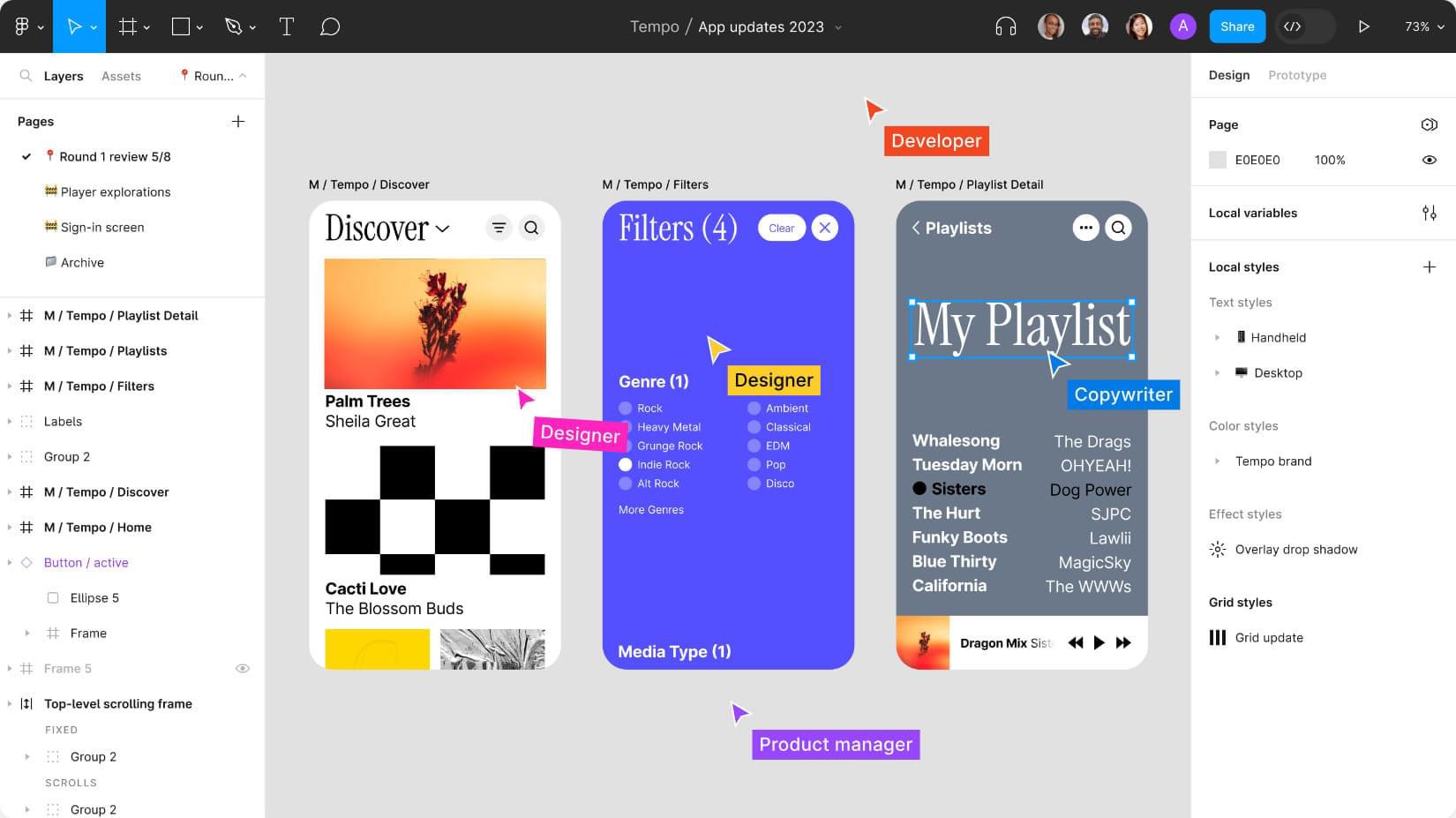Image resolution: width=1456 pixels, height=818 pixels.
Task: Switch to the Prototype tab
Action: [x=1297, y=75]
